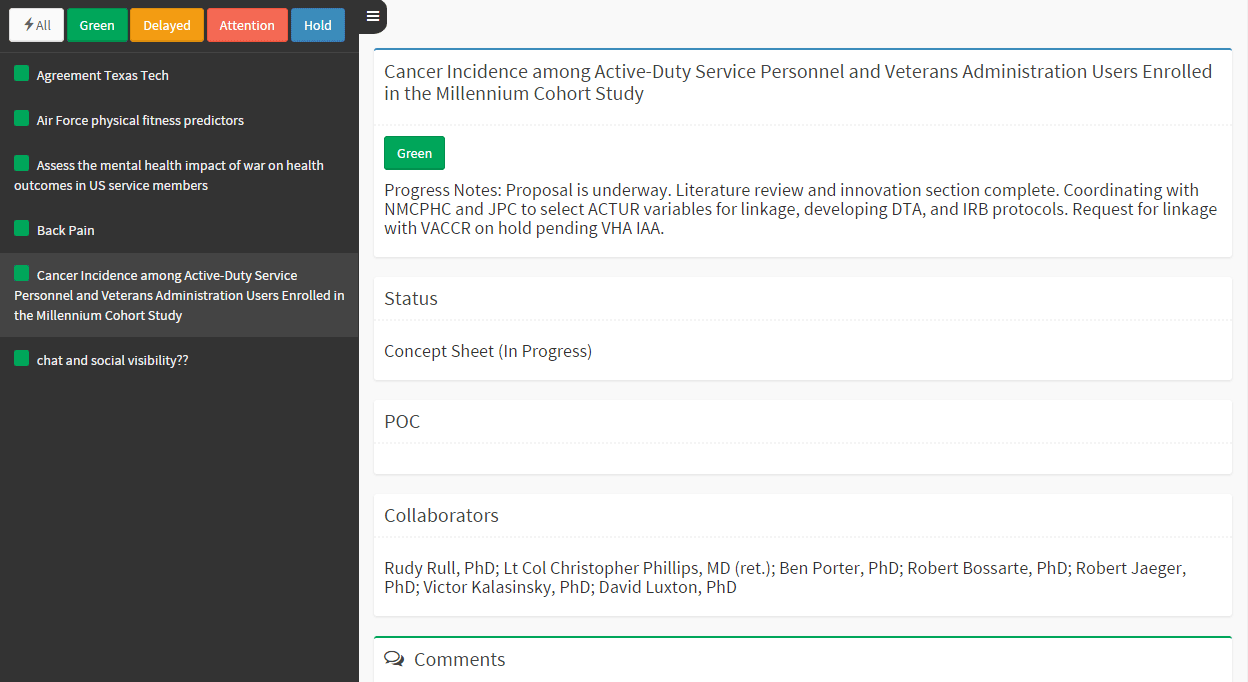Click green status square beside chat and social visibility

(21, 358)
